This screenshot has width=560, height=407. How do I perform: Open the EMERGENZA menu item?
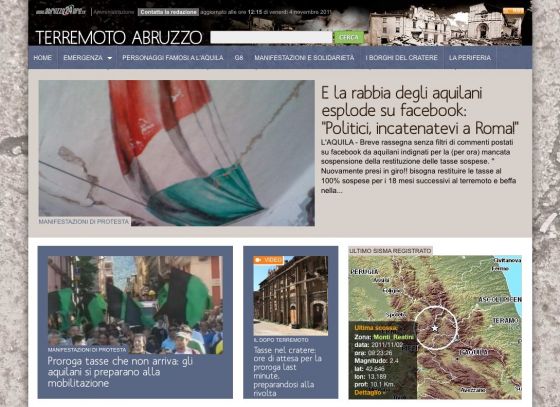pyautogui.click(x=83, y=57)
